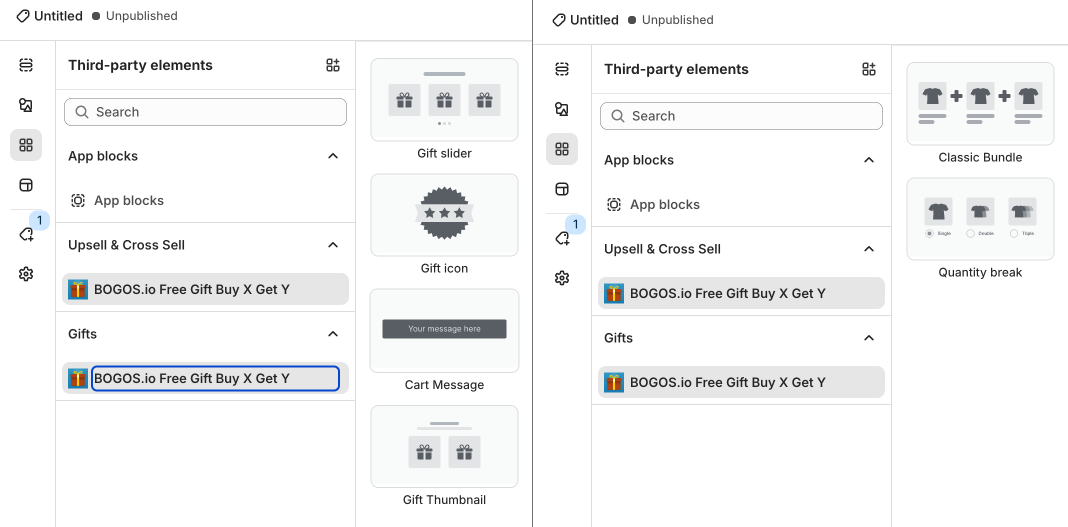Click the Untitled page title in right panel
The width and height of the screenshot is (1068, 527).
pos(594,20)
